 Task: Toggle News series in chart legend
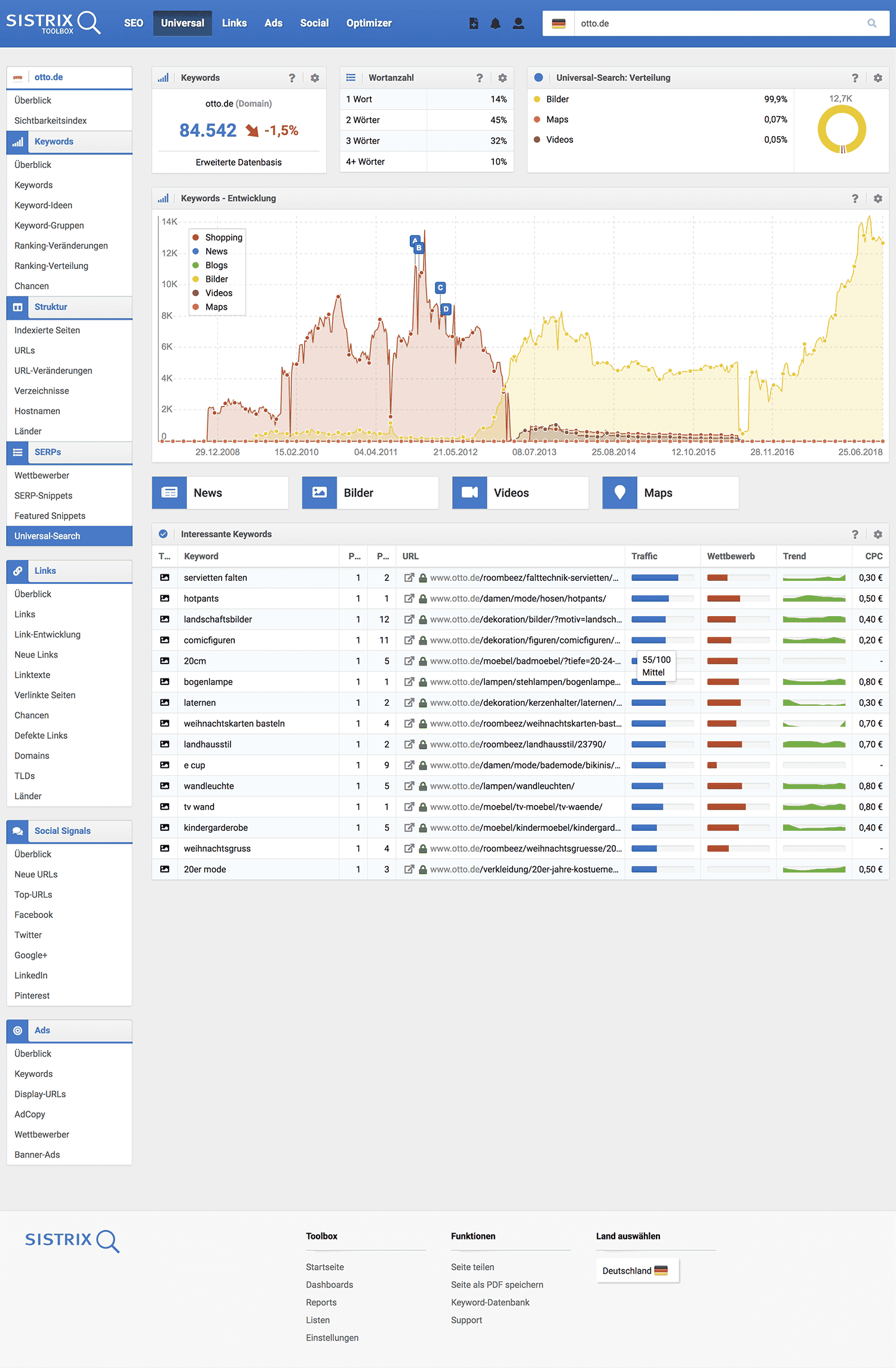[210, 251]
